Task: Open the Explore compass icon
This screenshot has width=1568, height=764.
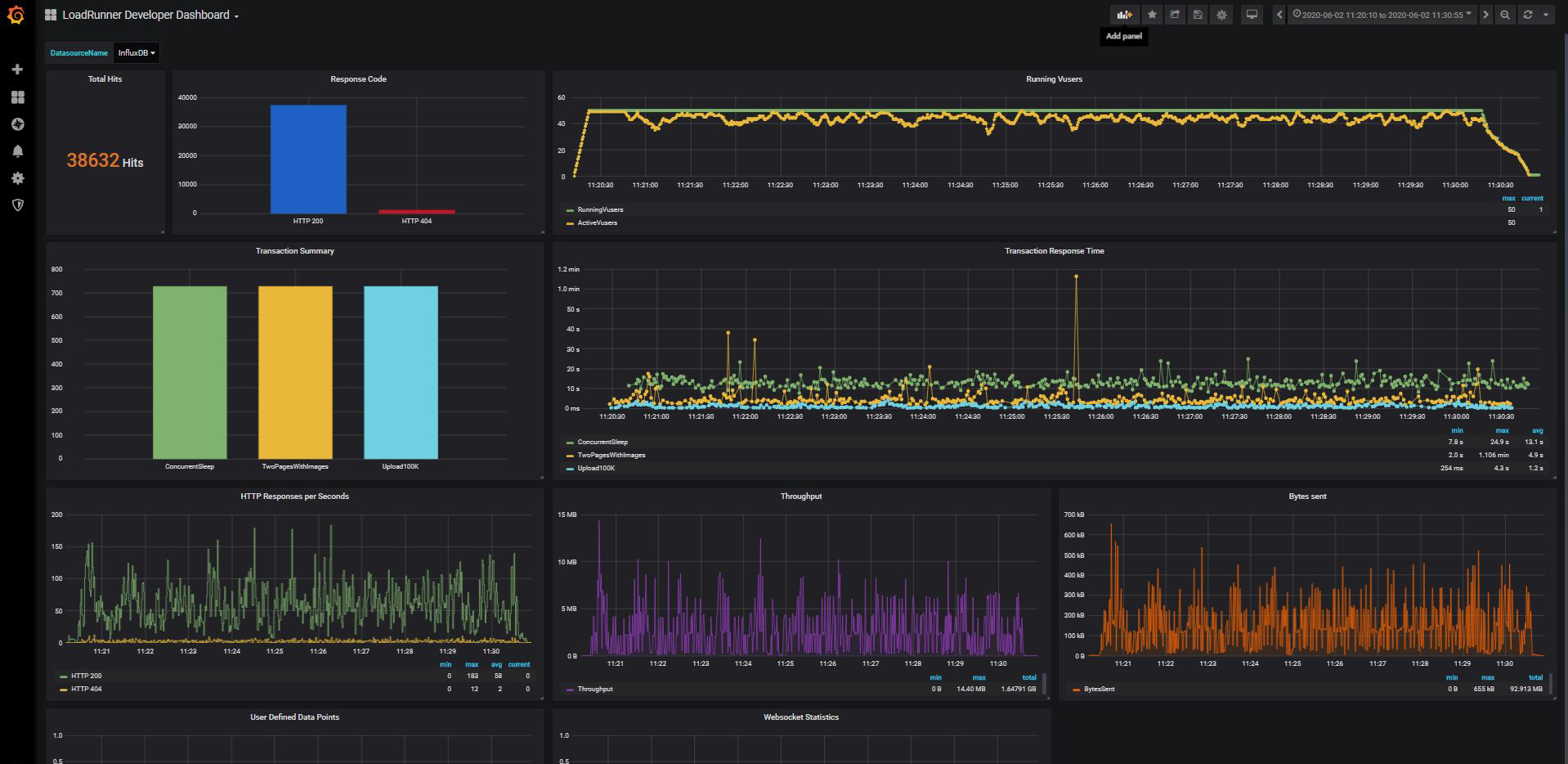Action: [17, 124]
